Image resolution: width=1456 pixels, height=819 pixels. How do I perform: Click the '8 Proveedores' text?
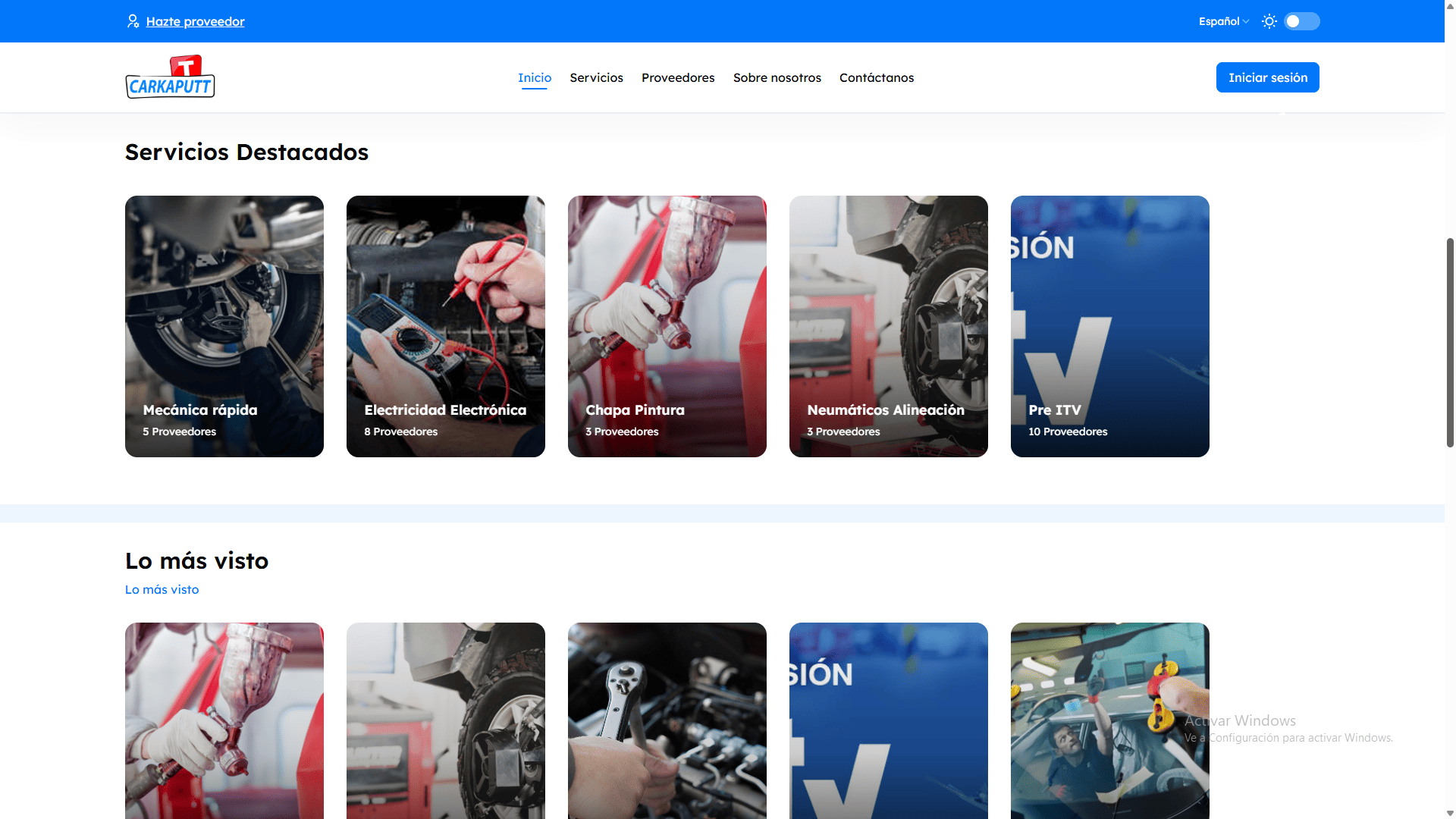pyautogui.click(x=401, y=431)
